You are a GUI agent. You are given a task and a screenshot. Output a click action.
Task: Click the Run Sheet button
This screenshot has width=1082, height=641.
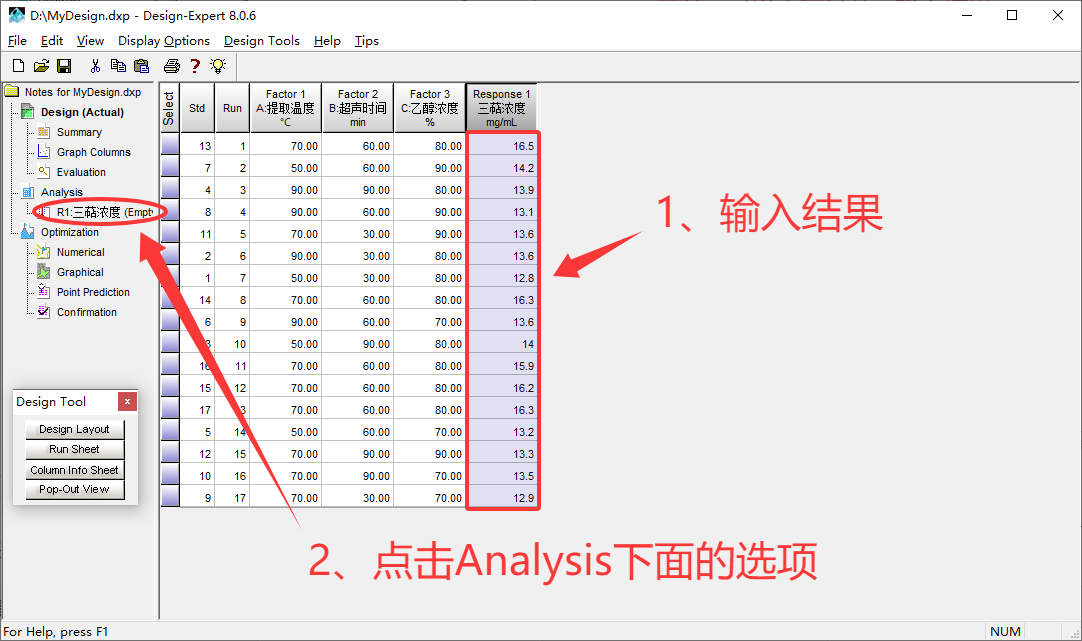pyautogui.click(x=74, y=449)
